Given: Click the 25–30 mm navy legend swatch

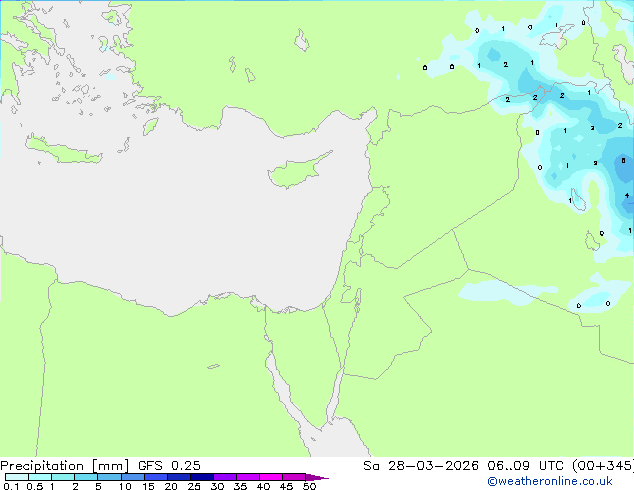Looking at the screenshot, I should [x=202, y=477].
